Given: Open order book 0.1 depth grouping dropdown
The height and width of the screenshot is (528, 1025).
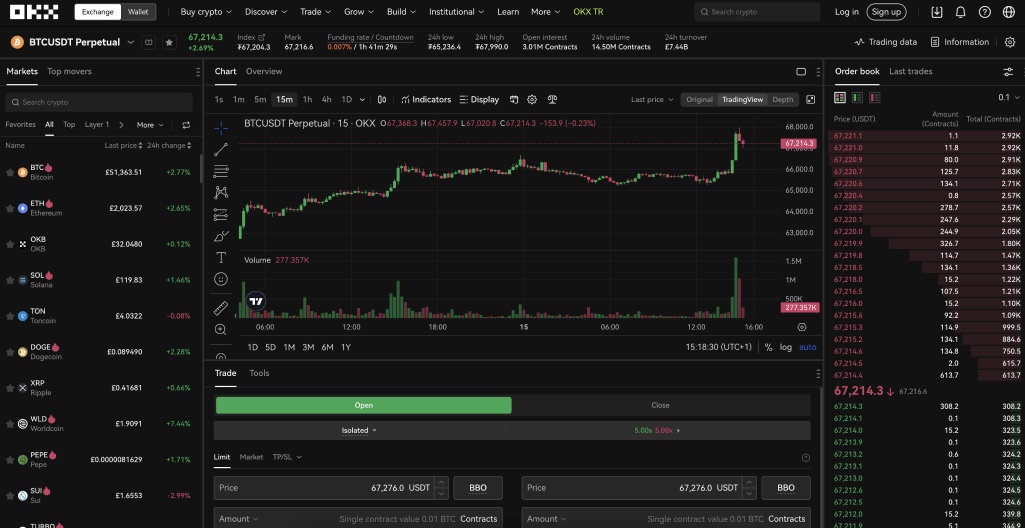Looking at the screenshot, I should tap(1009, 97).
